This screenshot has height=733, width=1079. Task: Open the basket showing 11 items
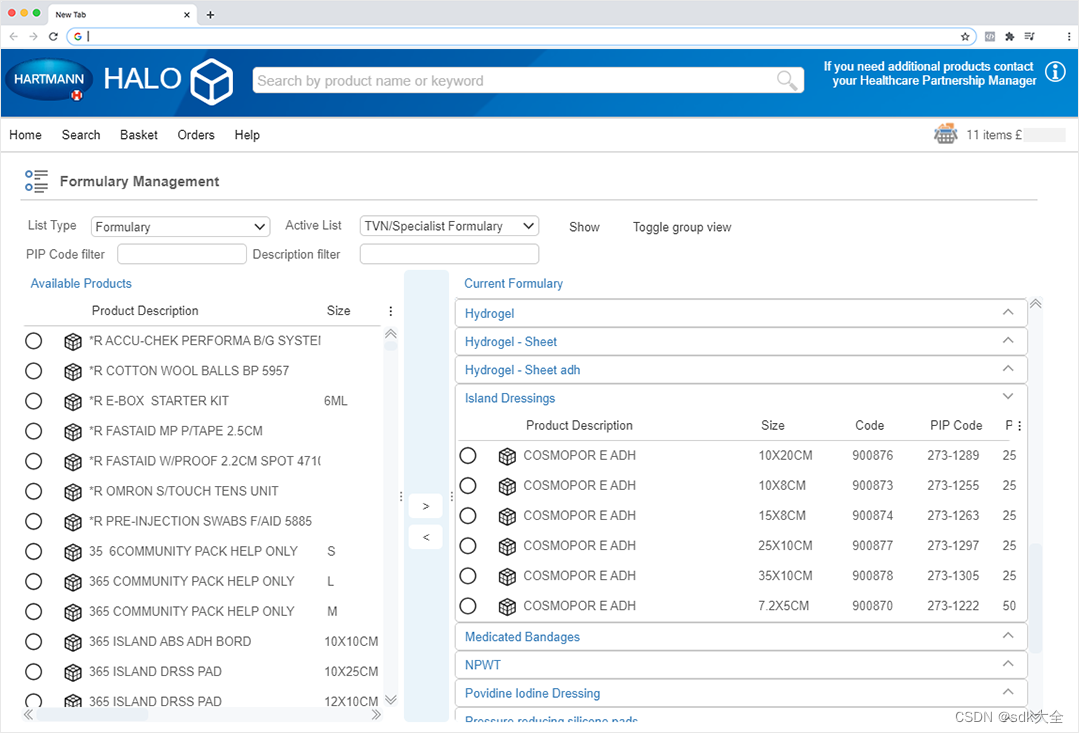944,133
